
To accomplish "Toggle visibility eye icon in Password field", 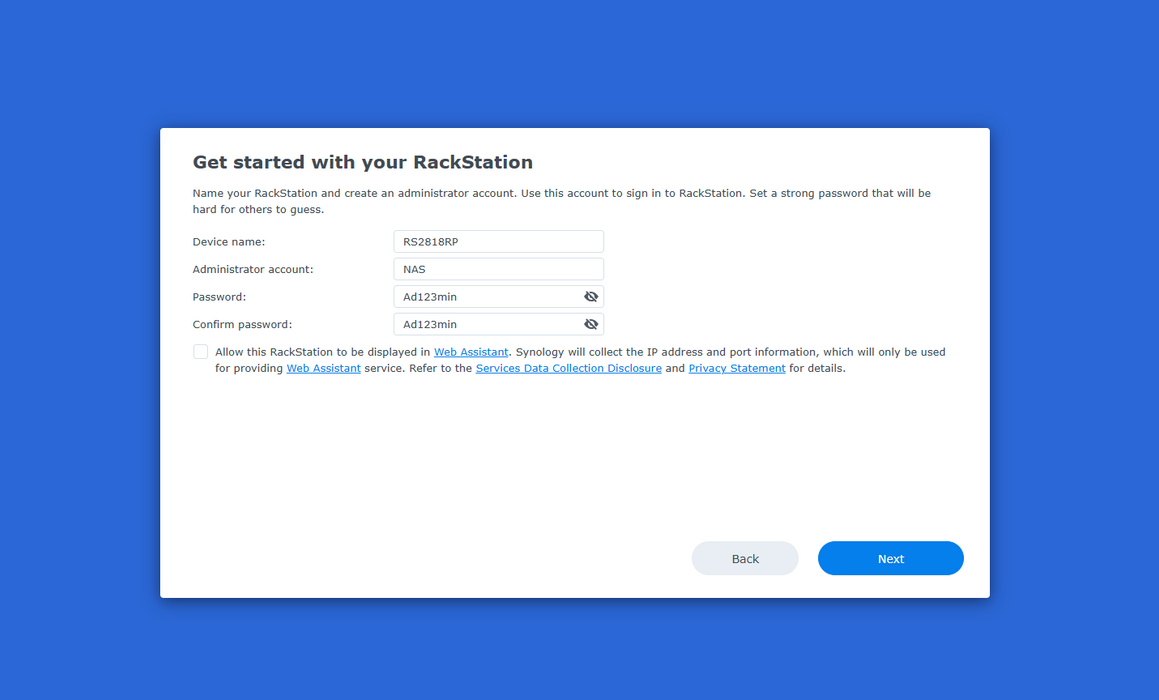I will click(591, 296).
